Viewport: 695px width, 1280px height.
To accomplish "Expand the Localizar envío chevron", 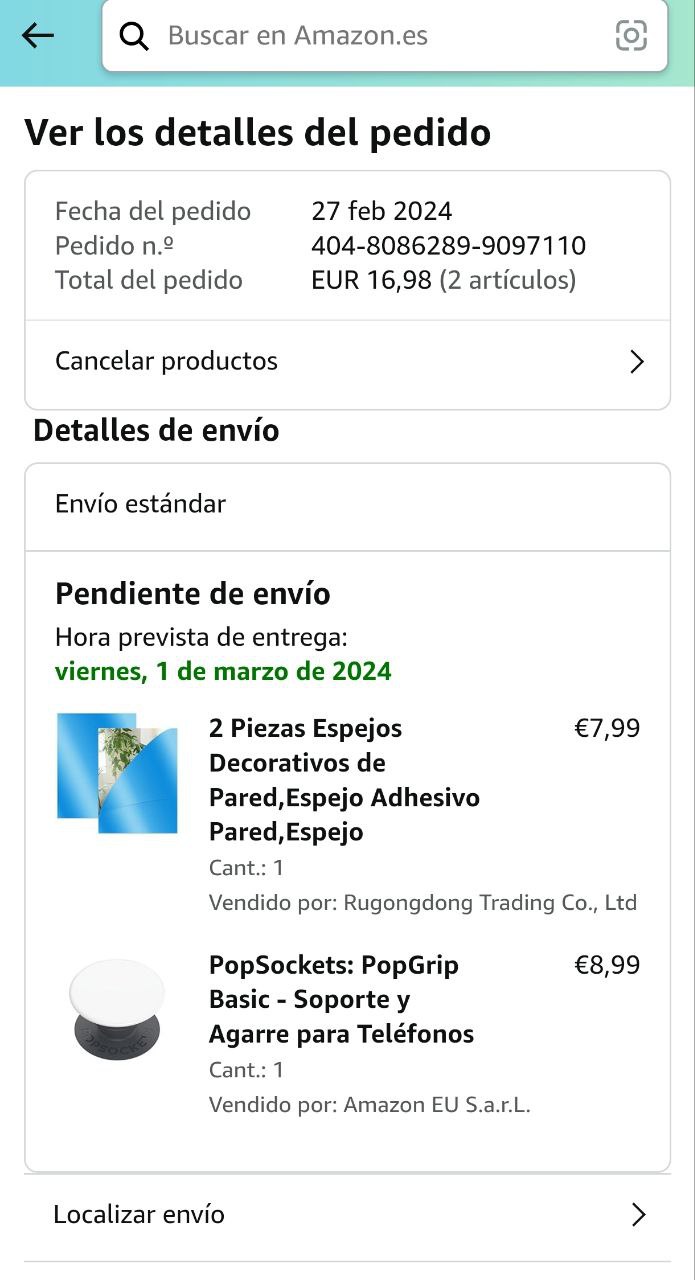I will pyautogui.click(x=638, y=1215).
